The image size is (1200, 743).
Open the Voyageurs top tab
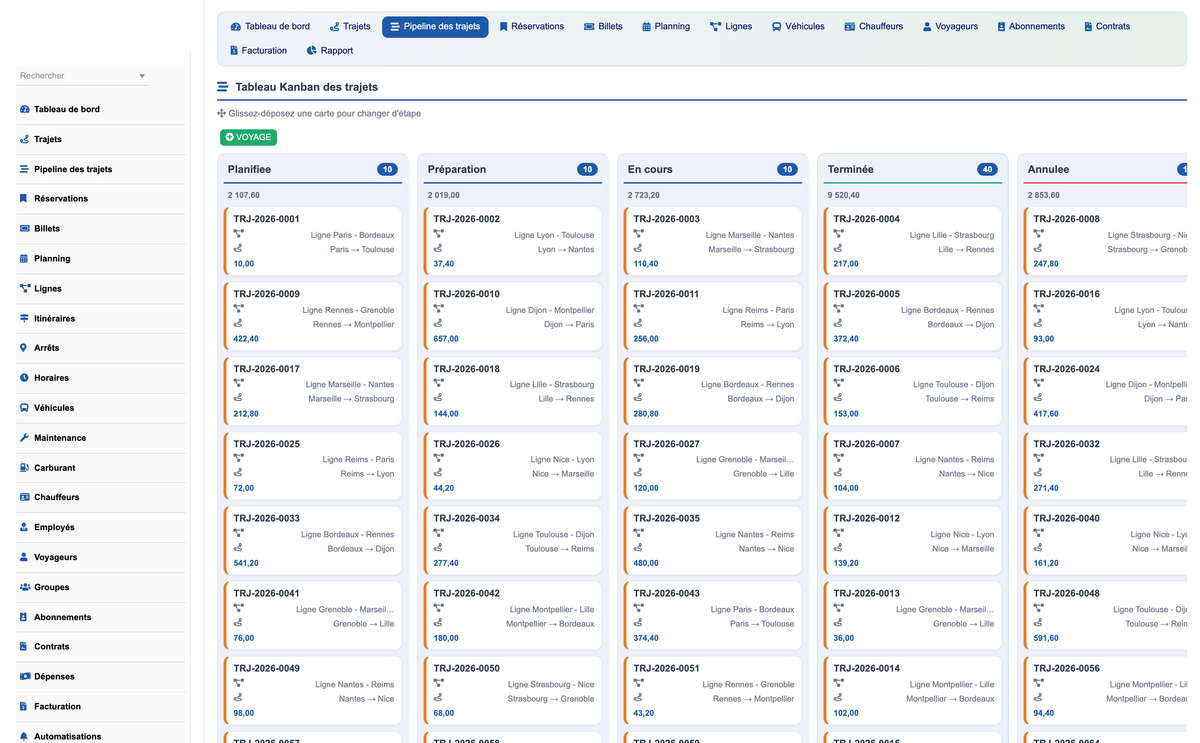click(x=950, y=27)
